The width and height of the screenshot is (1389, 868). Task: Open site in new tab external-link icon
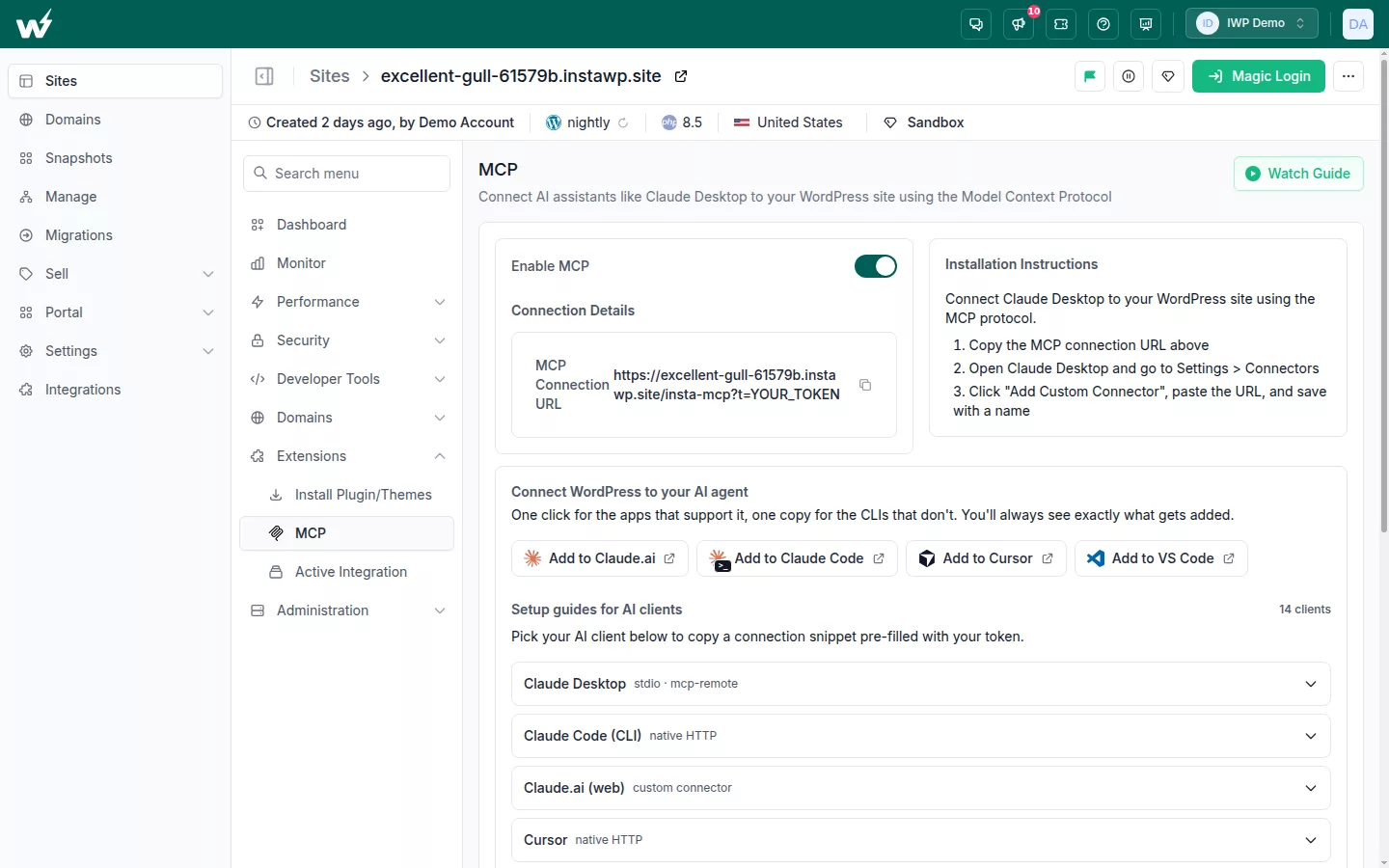[681, 76]
